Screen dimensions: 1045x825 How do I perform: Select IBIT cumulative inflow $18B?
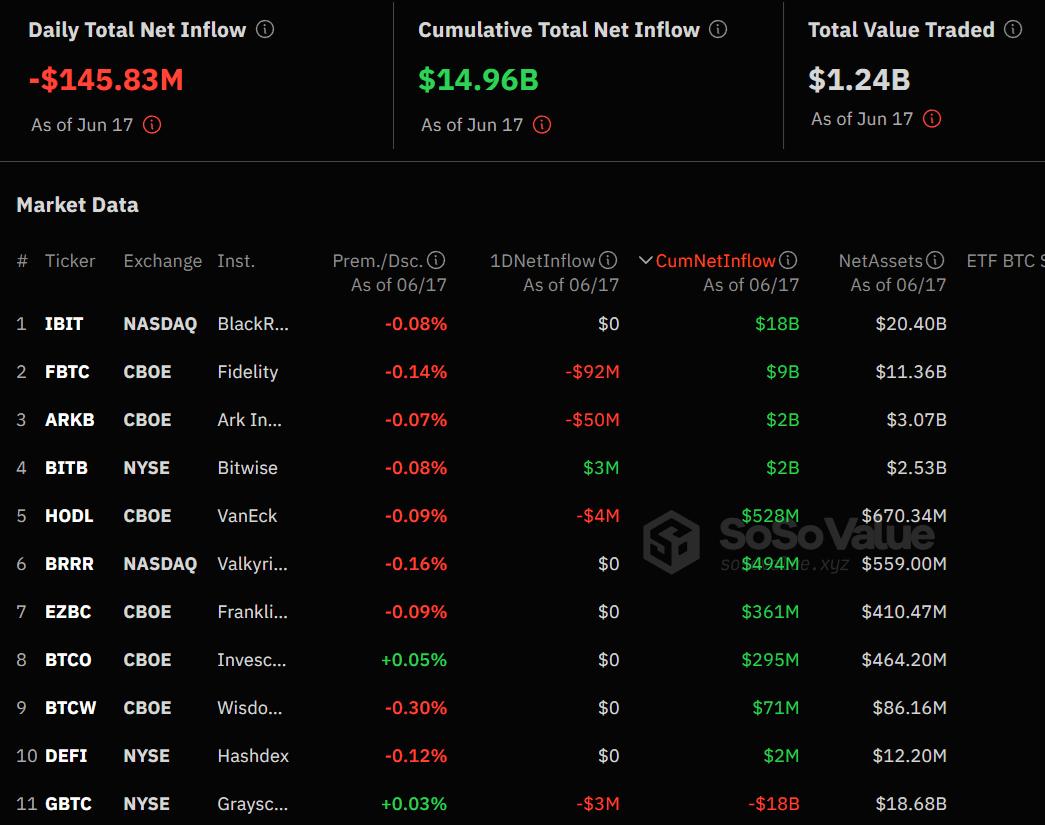click(x=777, y=324)
